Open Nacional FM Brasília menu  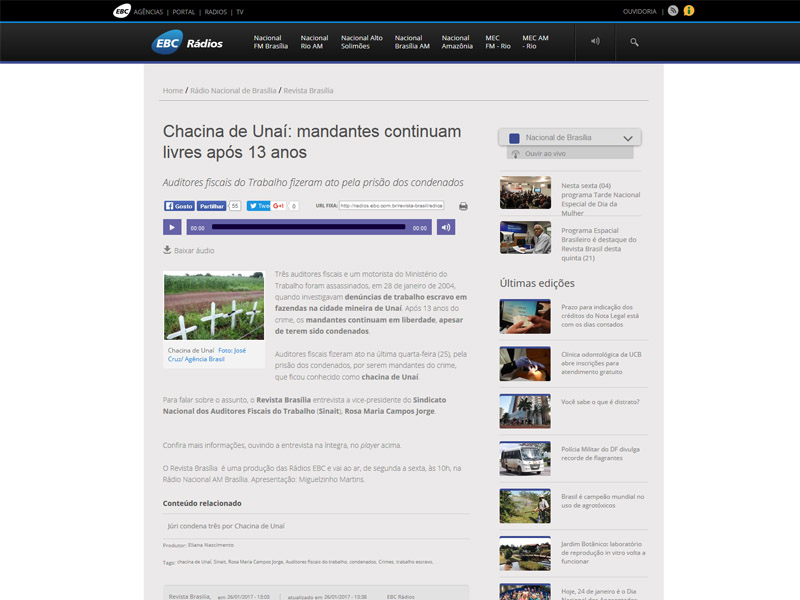click(x=271, y=42)
